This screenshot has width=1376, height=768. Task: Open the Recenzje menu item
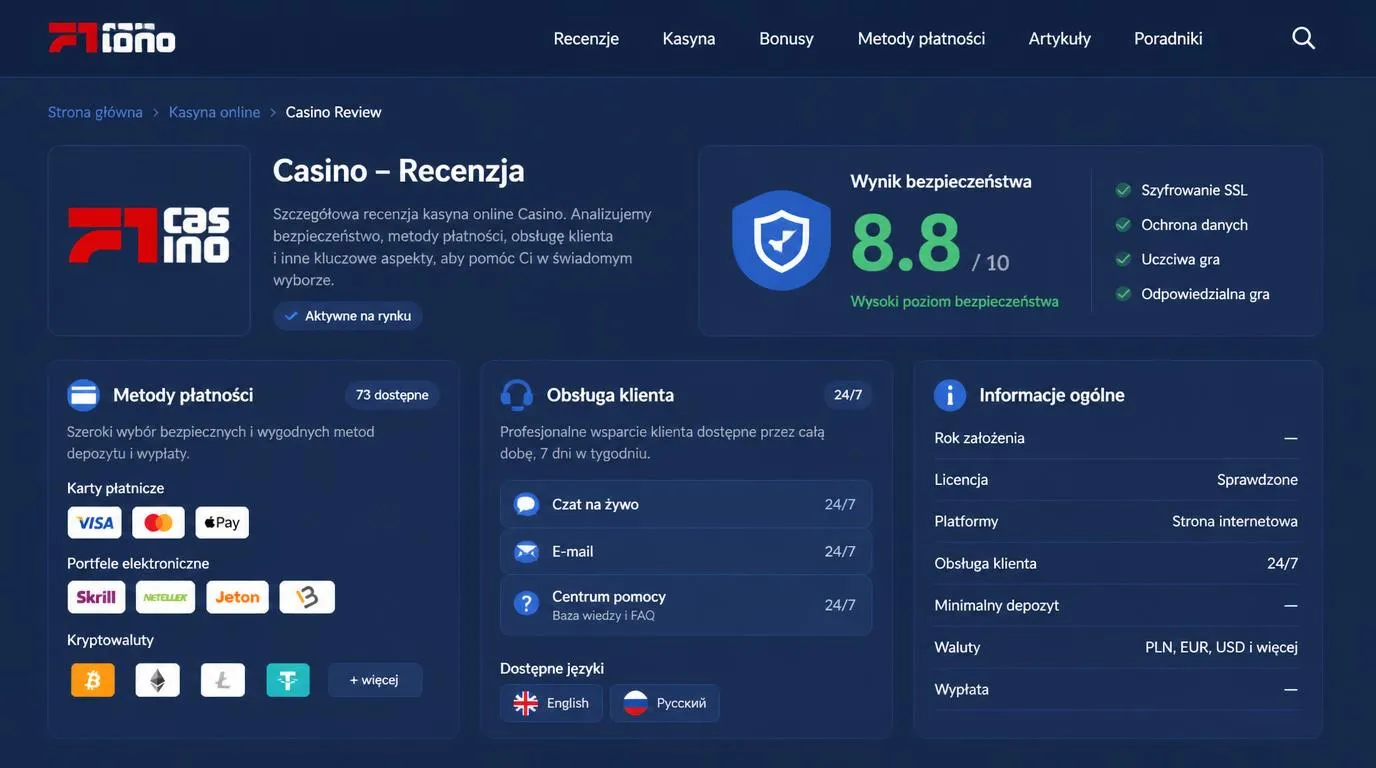coord(586,39)
